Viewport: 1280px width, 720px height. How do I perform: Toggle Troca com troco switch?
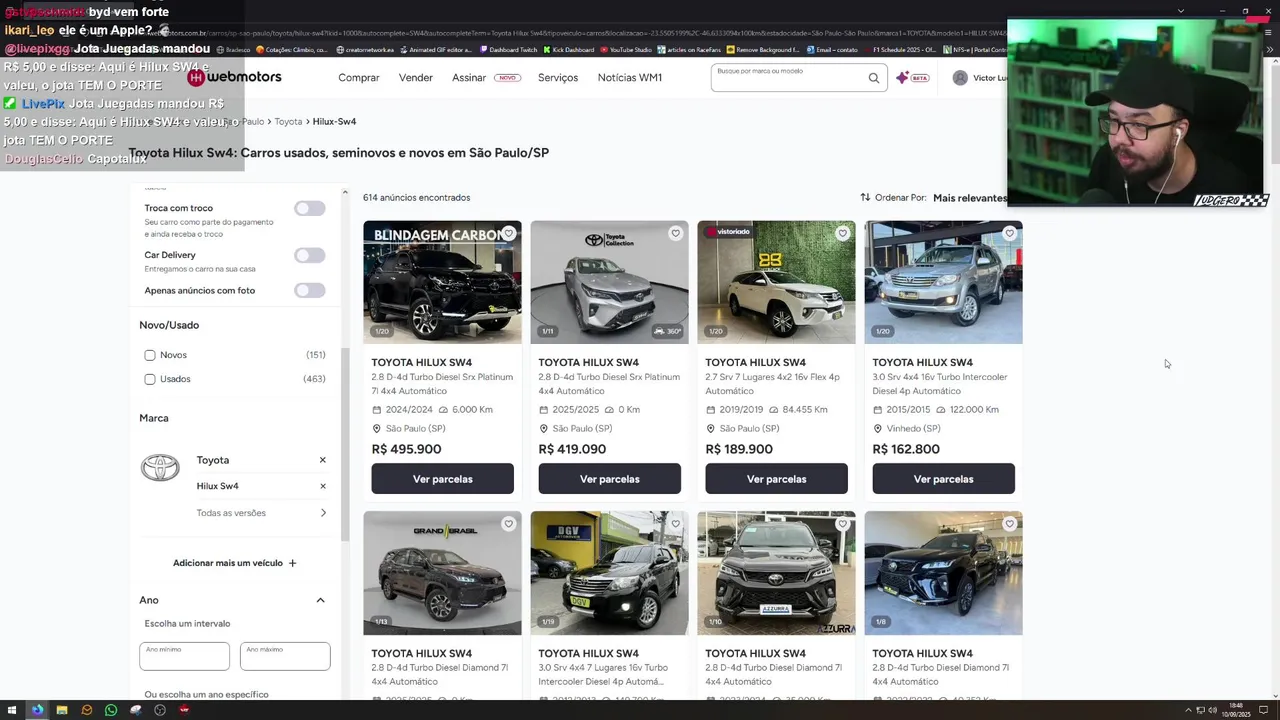point(310,208)
